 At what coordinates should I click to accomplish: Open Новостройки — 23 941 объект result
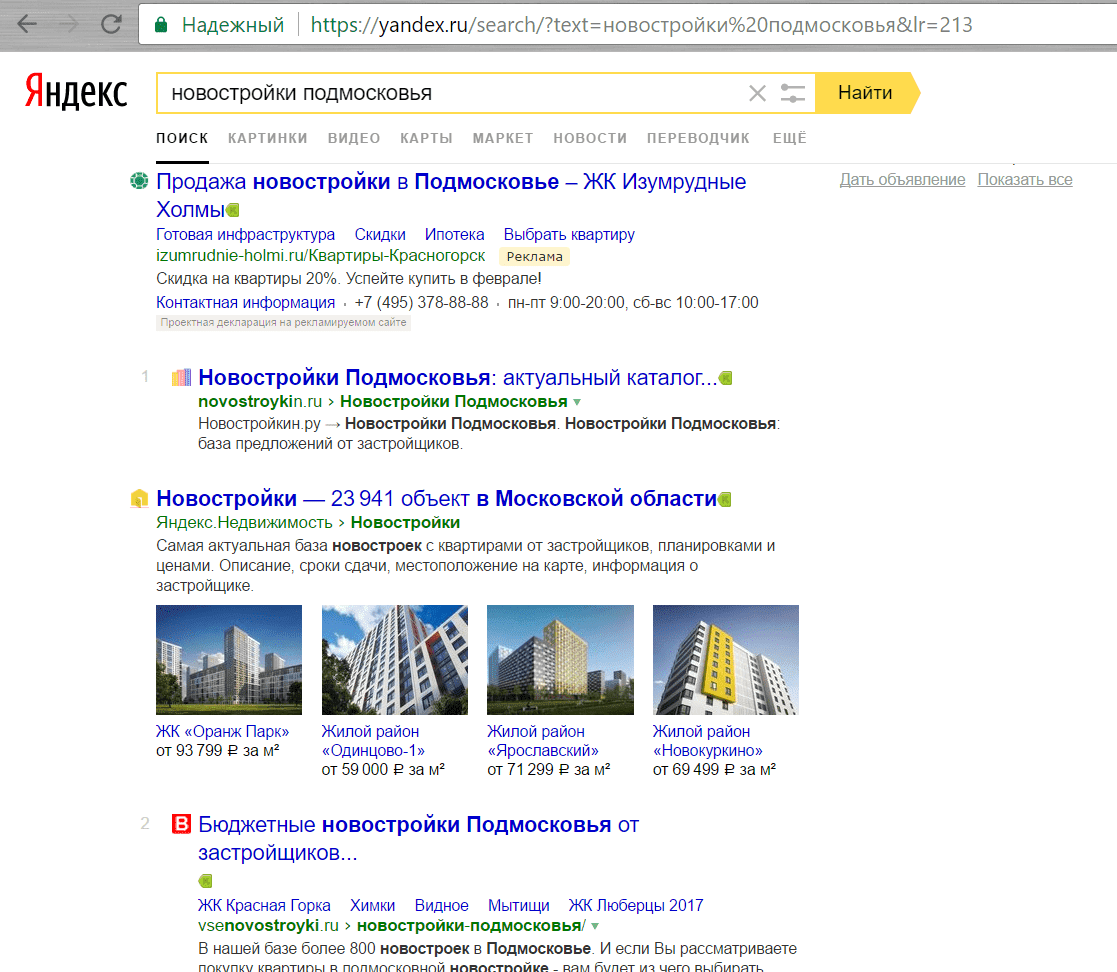coord(436,498)
